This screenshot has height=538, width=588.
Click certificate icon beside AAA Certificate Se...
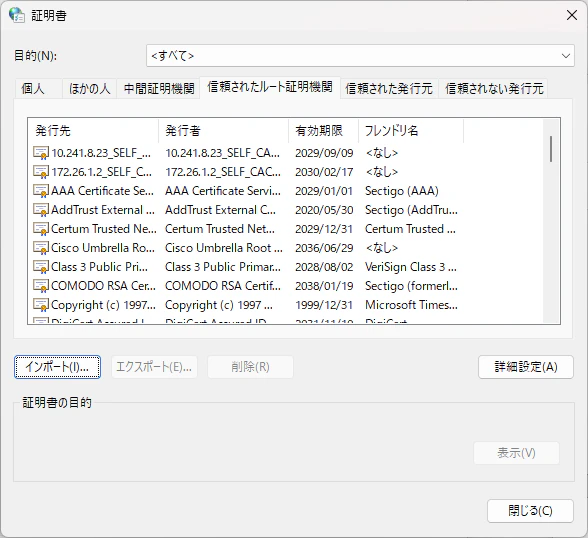point(41,191)
